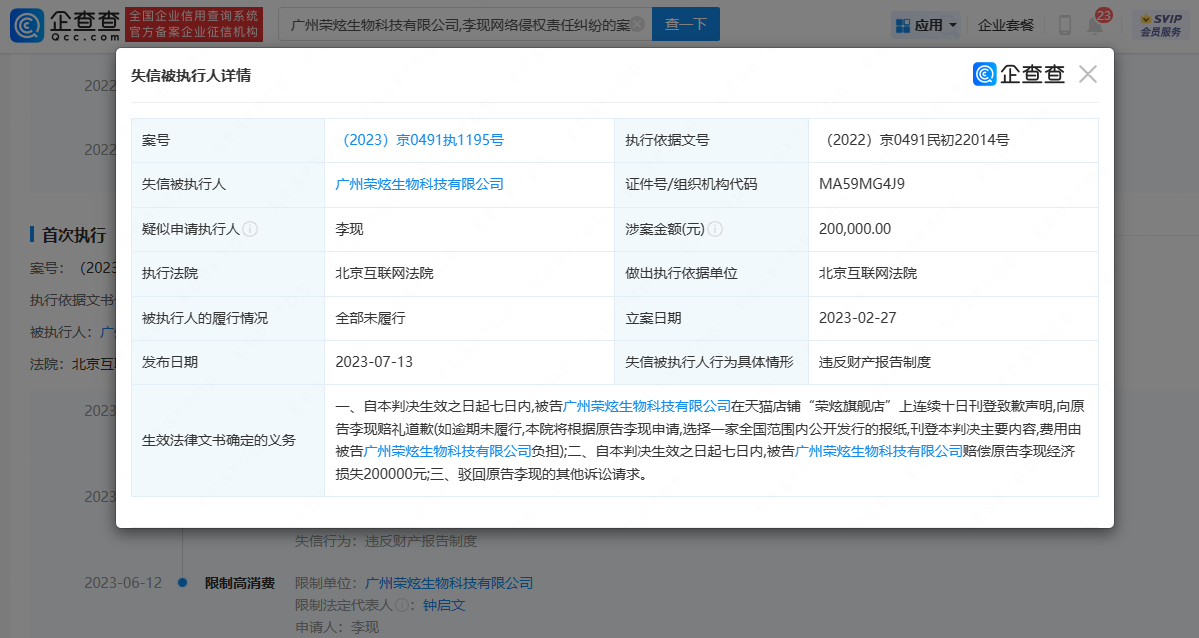Open company link before 负担 in obligations

pyautogui.click(x=447, y=451)
